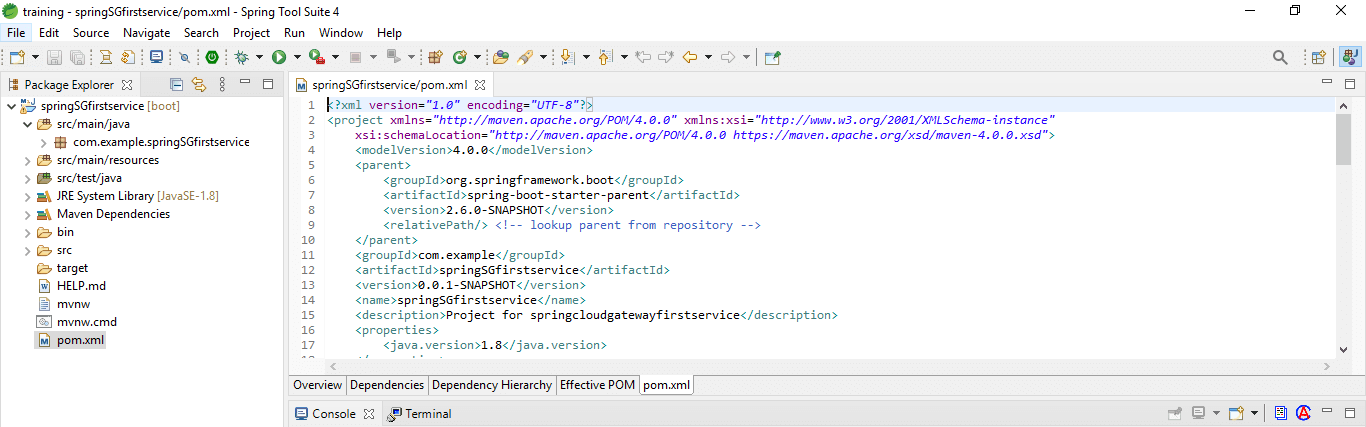
Task: Click the green Run play icon
Action: click(x=279, y=58)
